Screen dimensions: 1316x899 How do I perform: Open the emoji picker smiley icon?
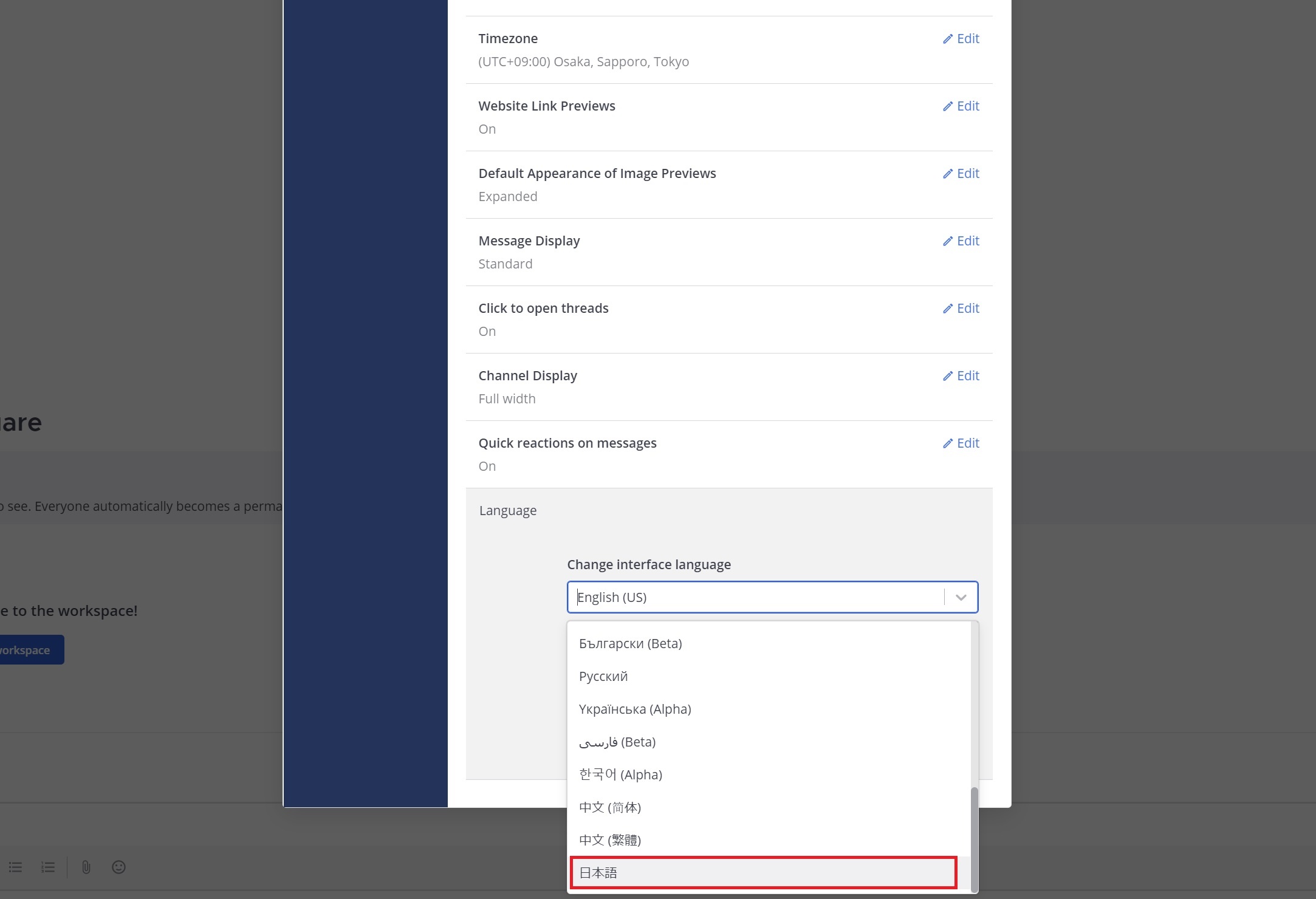point(119,867)
